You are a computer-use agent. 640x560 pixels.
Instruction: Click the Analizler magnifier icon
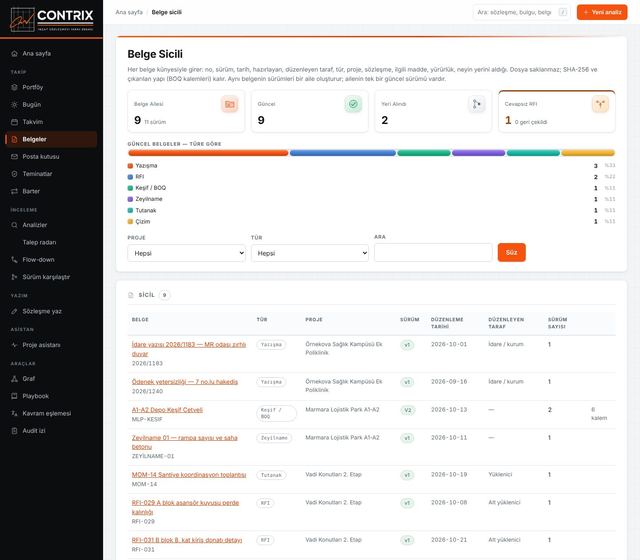14,225
